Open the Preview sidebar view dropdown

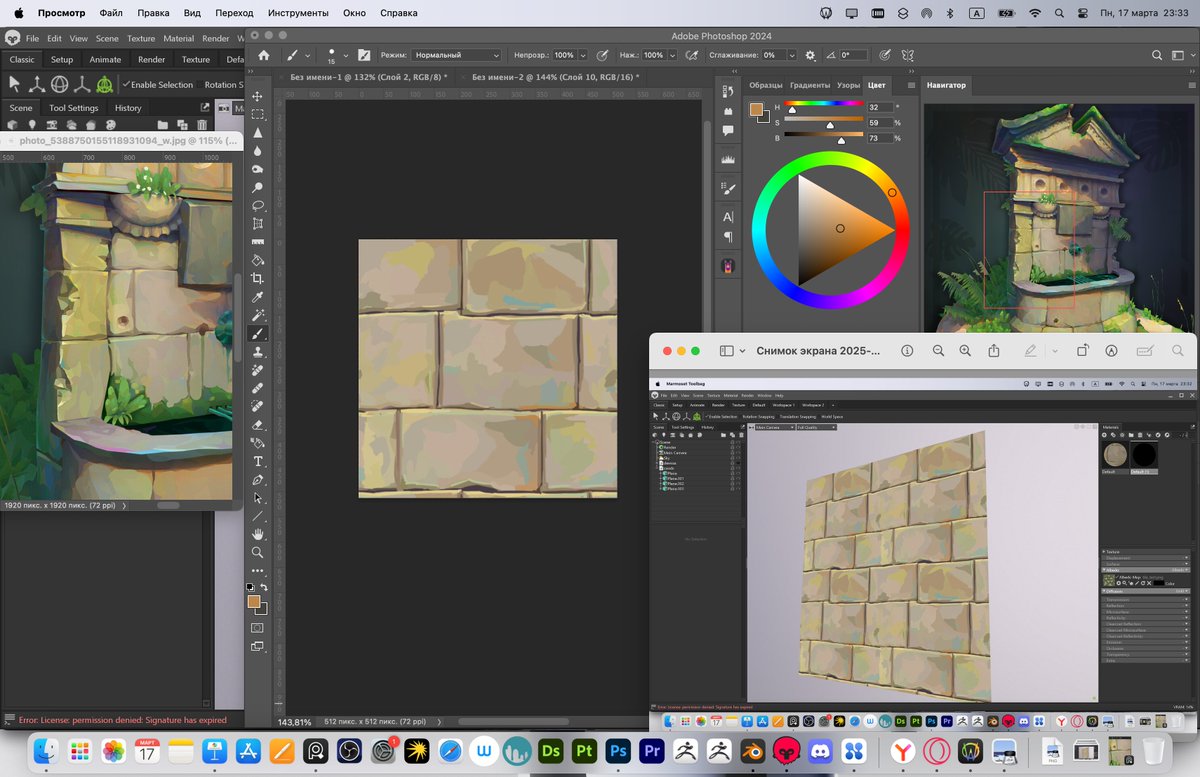741,351
